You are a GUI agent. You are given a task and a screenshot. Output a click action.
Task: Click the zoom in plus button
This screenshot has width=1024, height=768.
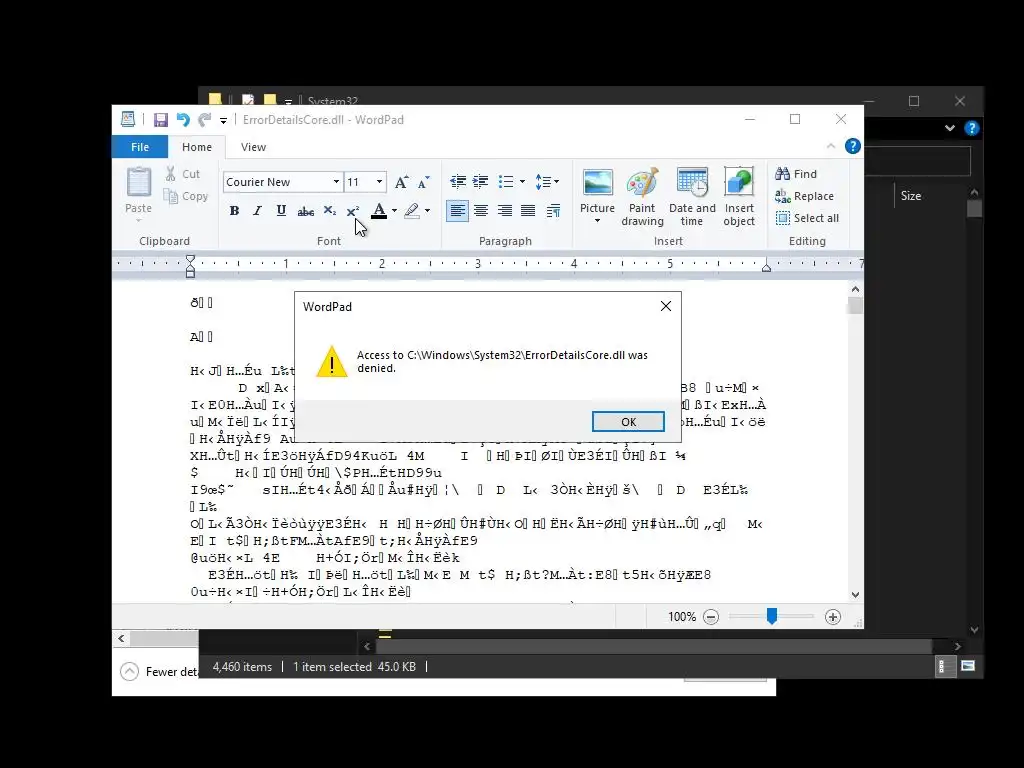click(x=833, y=617)
